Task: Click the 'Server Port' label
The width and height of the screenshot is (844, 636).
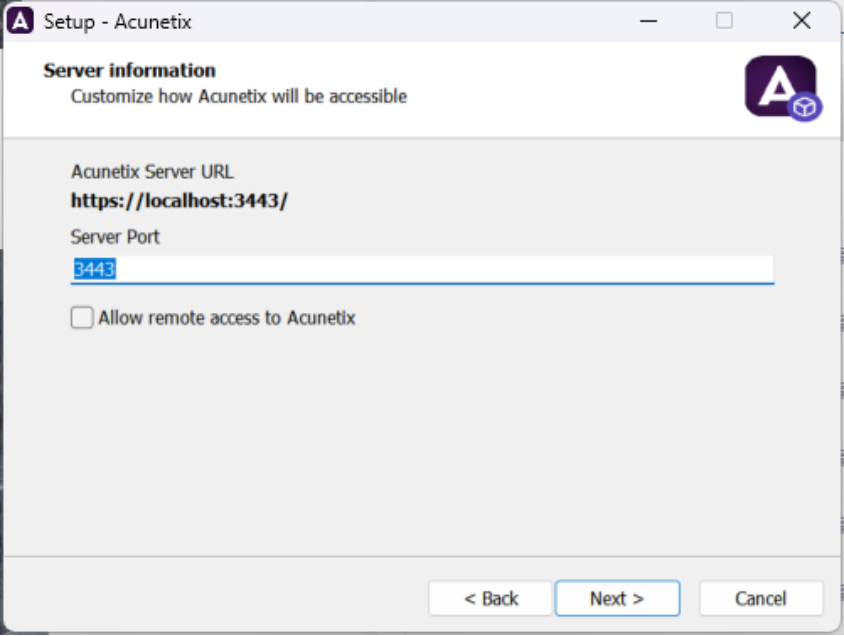Action: point(115,237)
